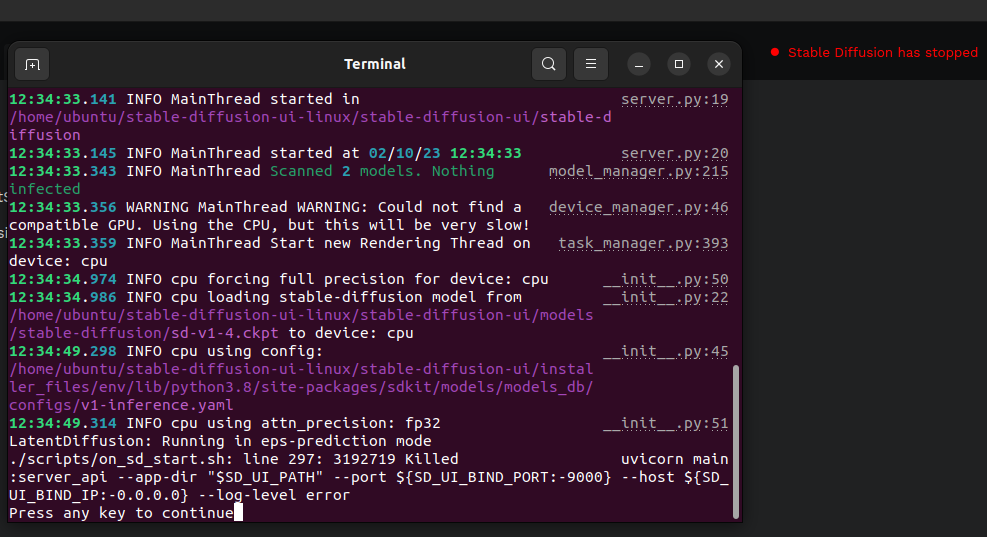Open the model_manager.py:215 source link

pos(638,172)
